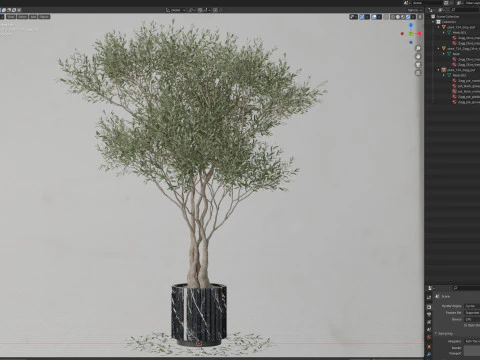480x360 pixels.
Task: Open the Render Engine dropdown
Action: 472,306
